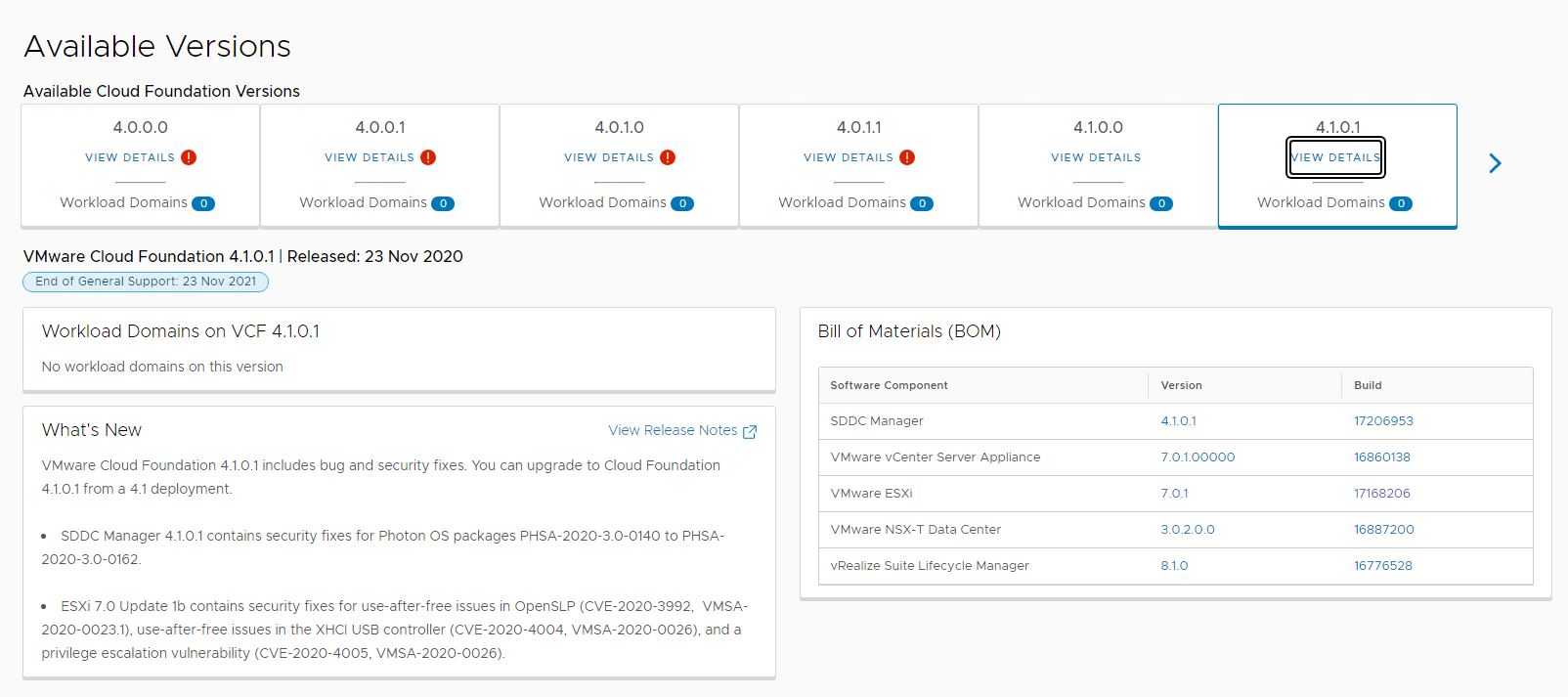Click the VMware ESXi build 17168206 link
The image size is (1568, 697).
point(1381,494)
